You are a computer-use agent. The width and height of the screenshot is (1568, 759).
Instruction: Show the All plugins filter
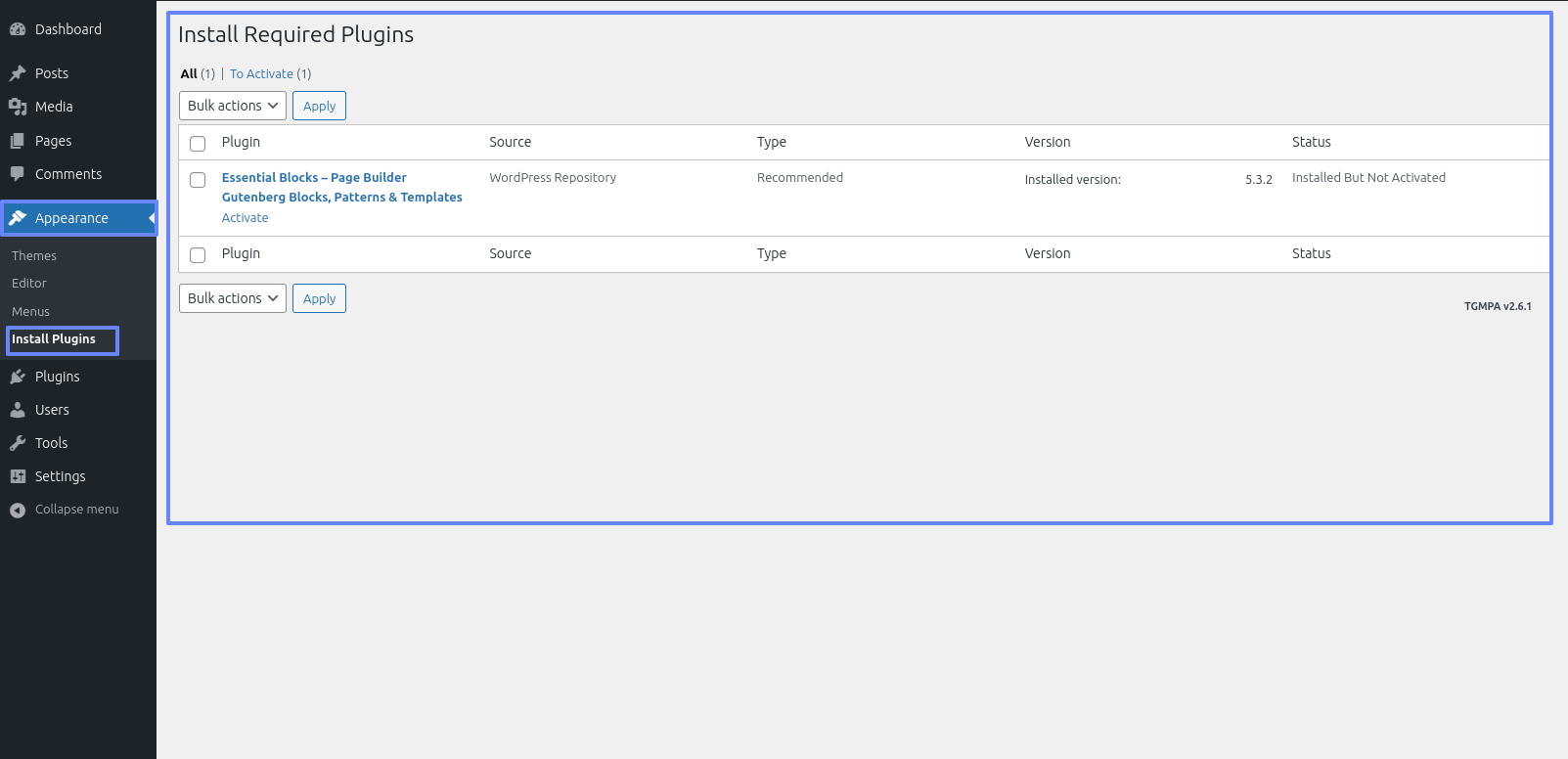(189, 74)
